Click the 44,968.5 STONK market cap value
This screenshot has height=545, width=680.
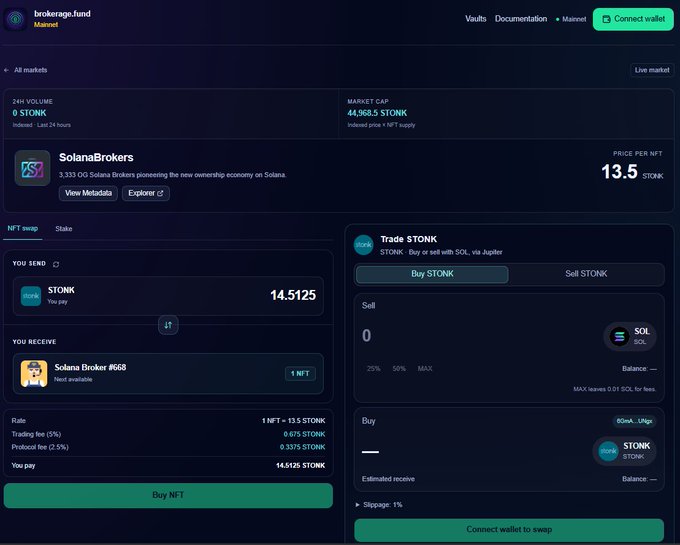pos(377,113)
